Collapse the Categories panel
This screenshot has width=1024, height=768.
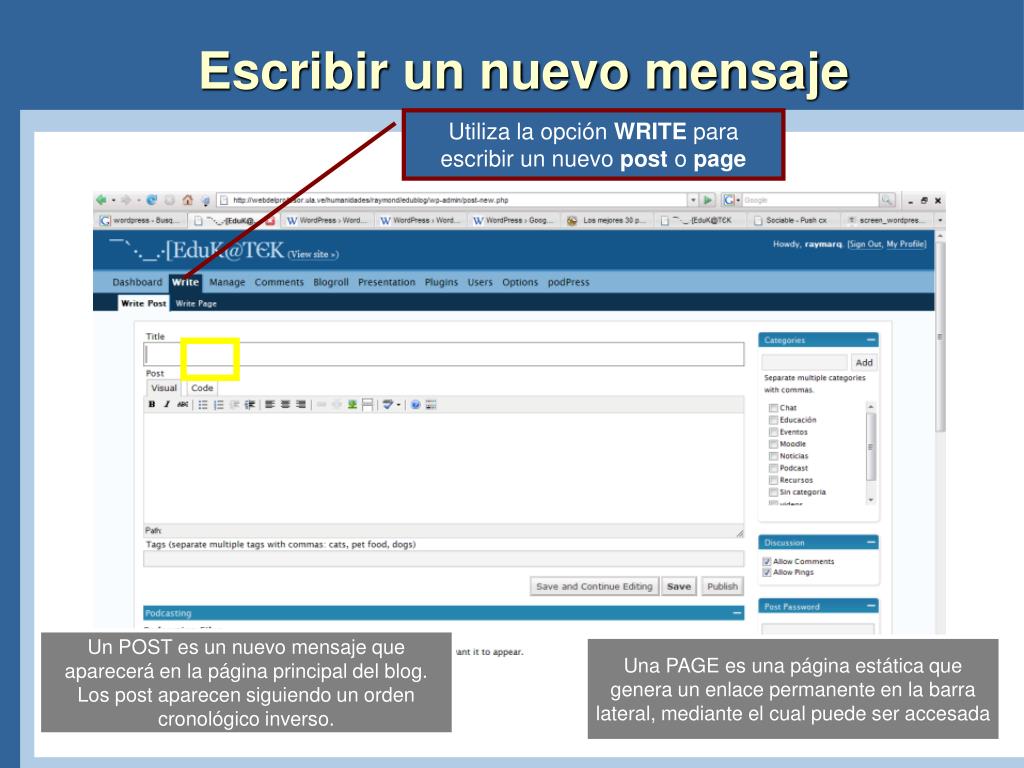(871, 340)
